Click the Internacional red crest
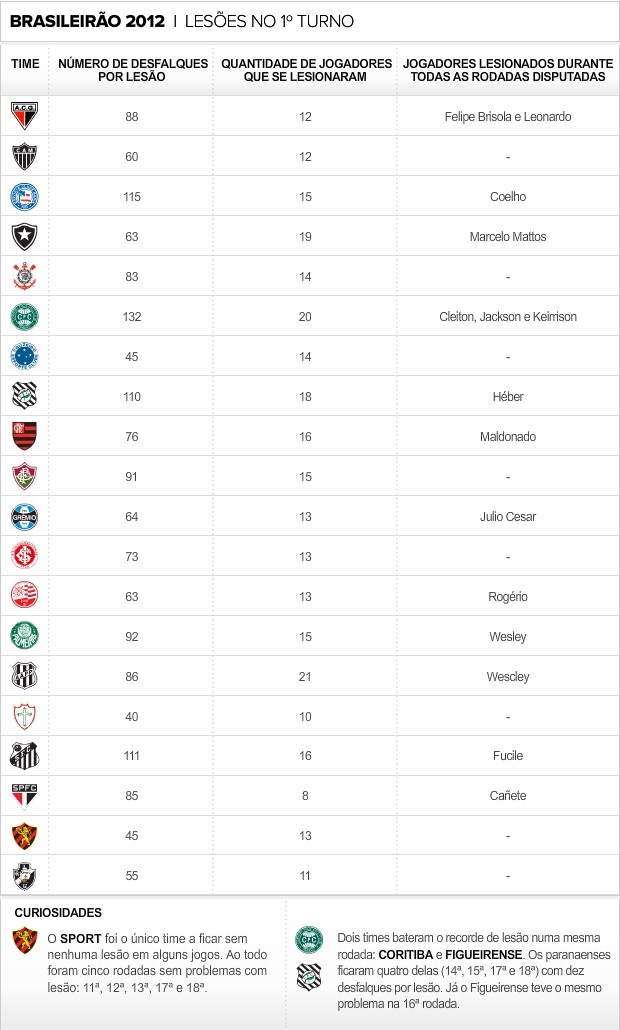Image resolution: width=620 pixels, height=1030 pixels. tap(25, 556)
